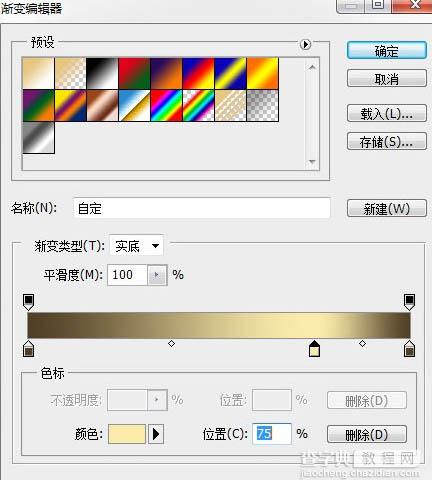Pick the copper gradient preset

(102, 105)
